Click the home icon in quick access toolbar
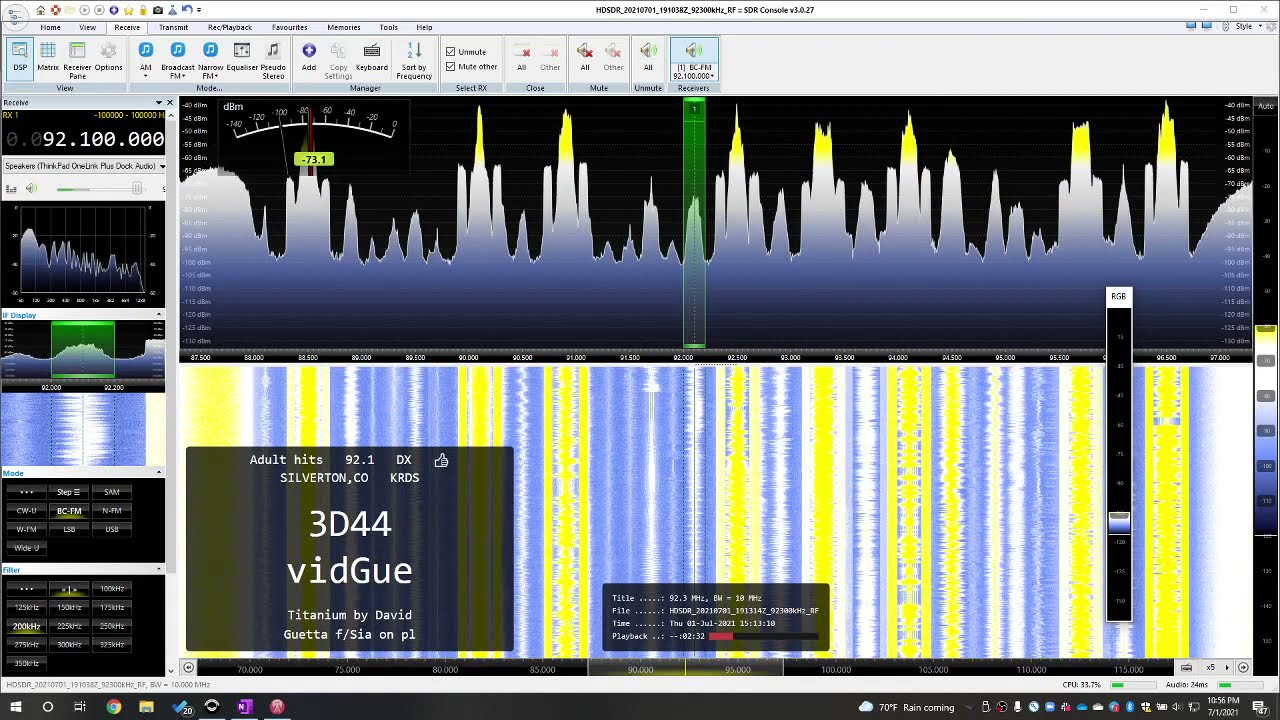1280x720 pixels. (40, 10)
